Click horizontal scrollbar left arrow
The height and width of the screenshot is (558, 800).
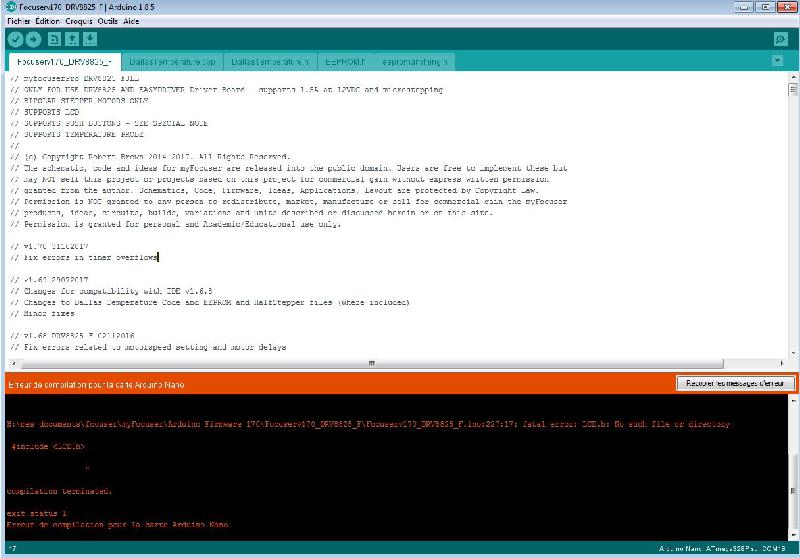[14, 363]
